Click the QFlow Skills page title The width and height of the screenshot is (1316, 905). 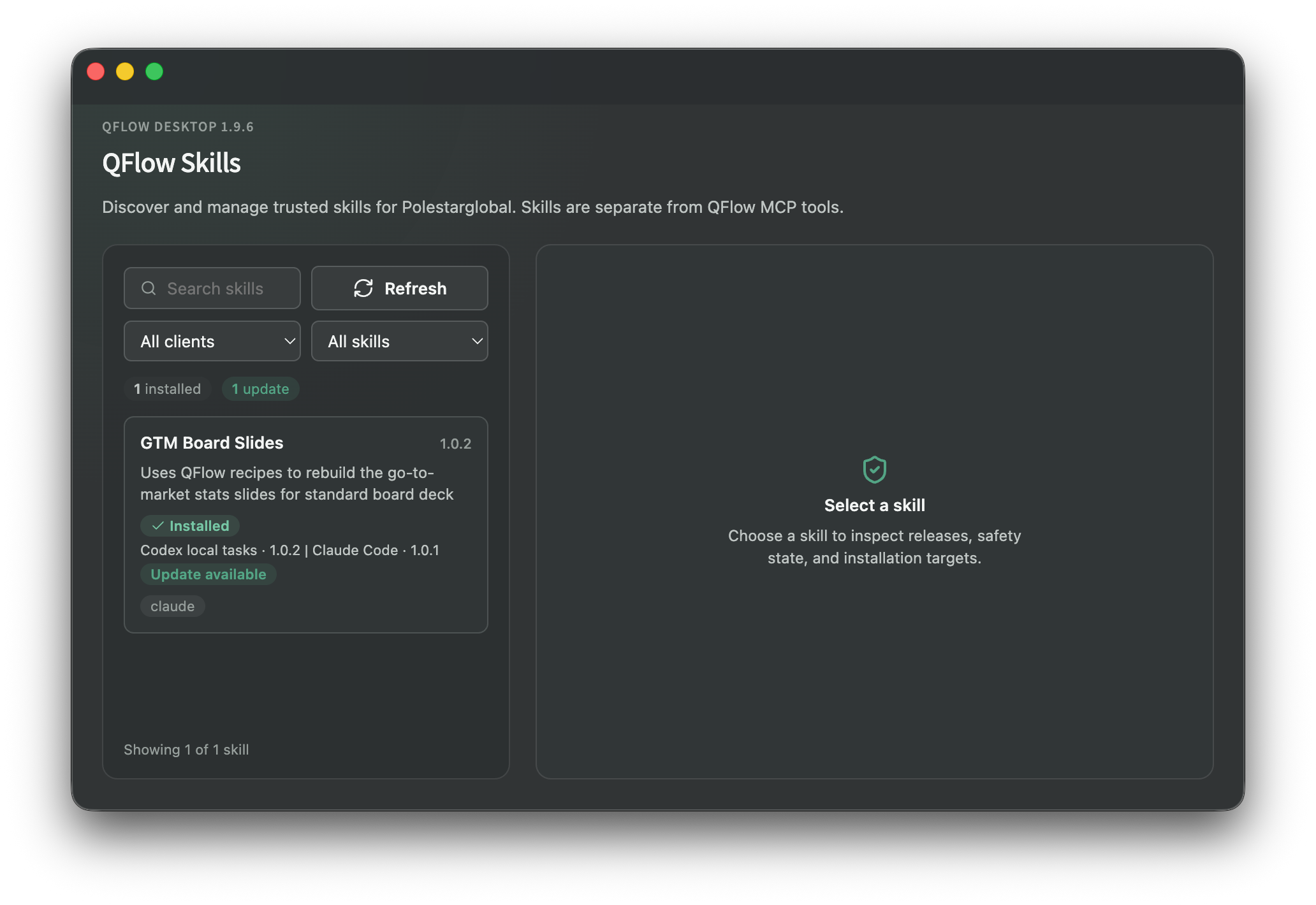(x=172, y=163)
